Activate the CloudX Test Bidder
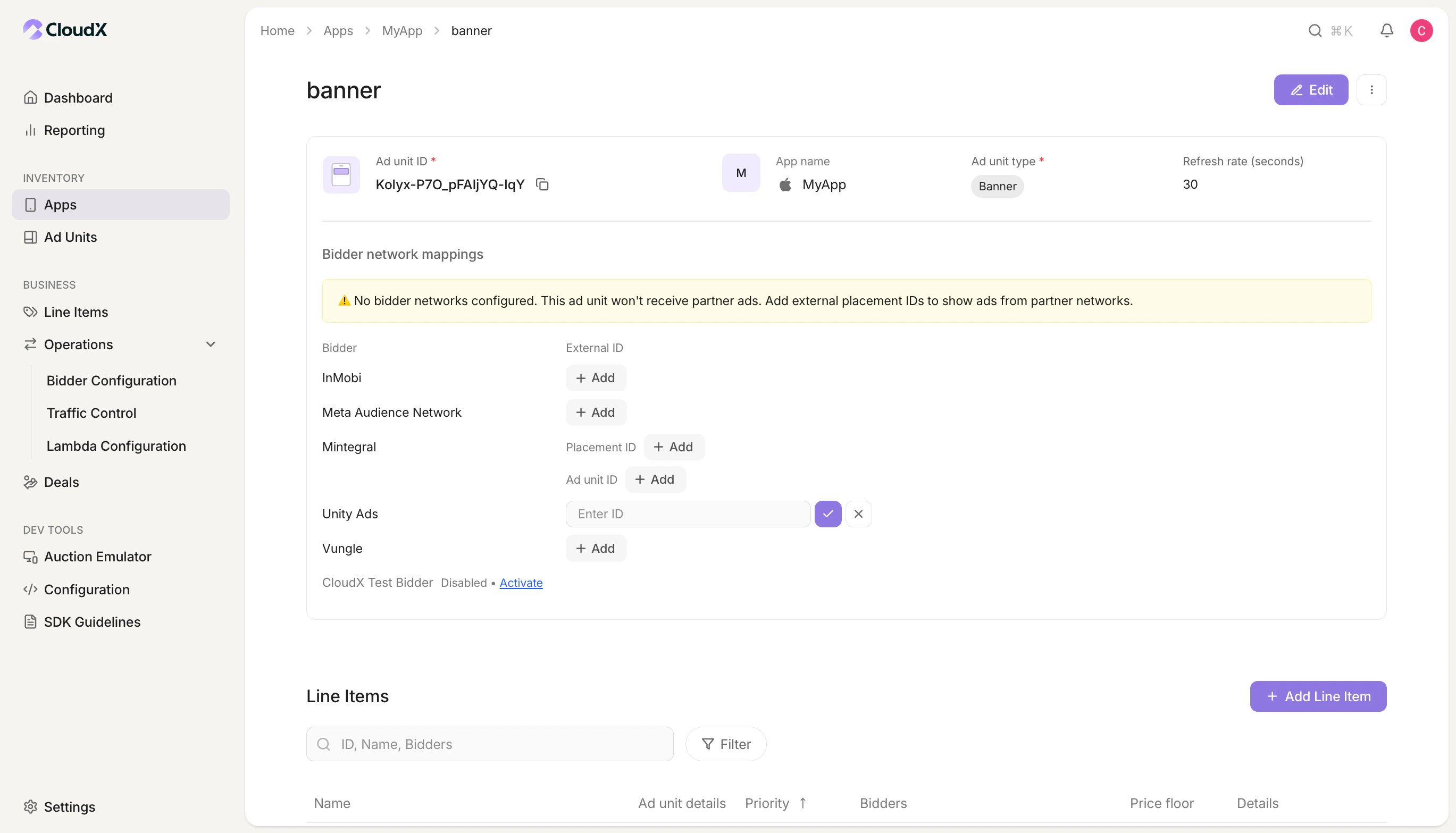This screenshot has height=833, width=1456. (x=520, y=583)
